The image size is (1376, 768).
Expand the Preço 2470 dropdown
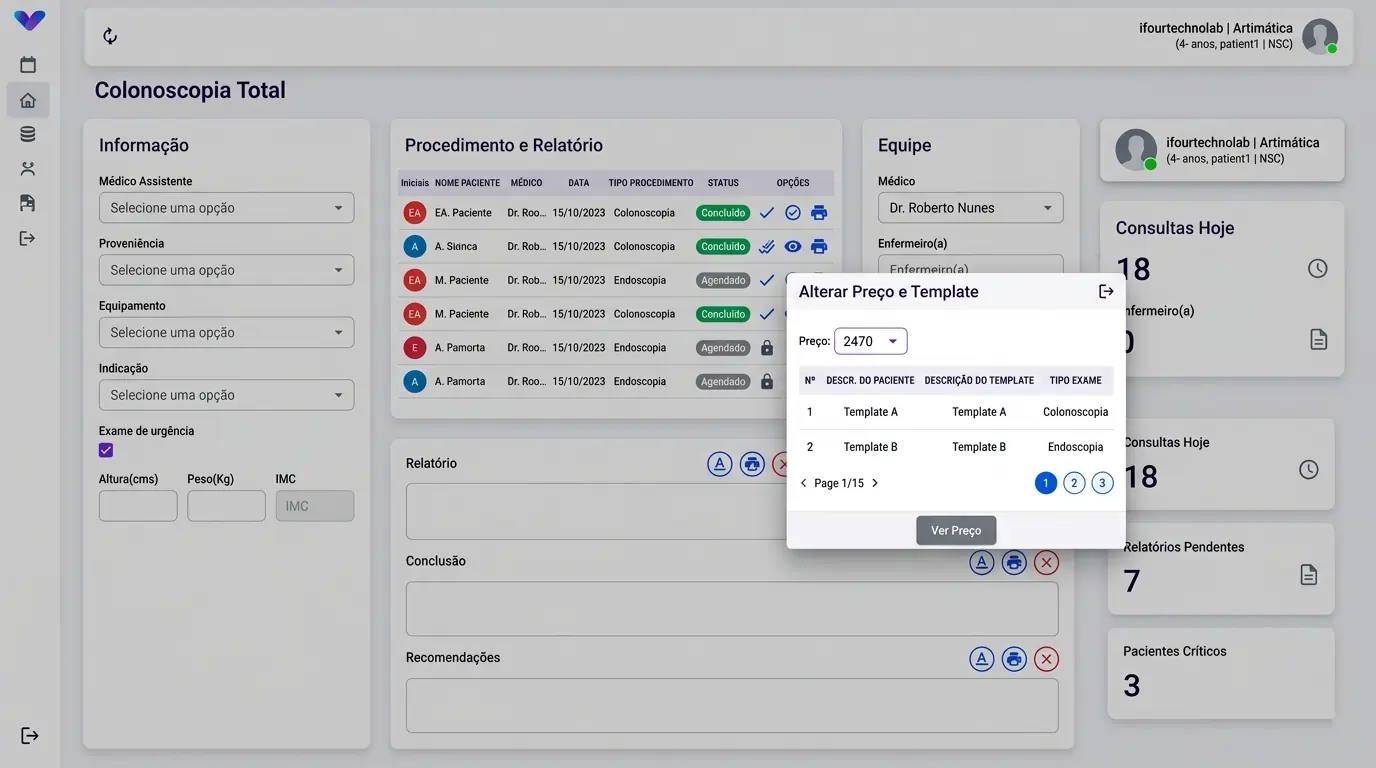click(871, 341)
